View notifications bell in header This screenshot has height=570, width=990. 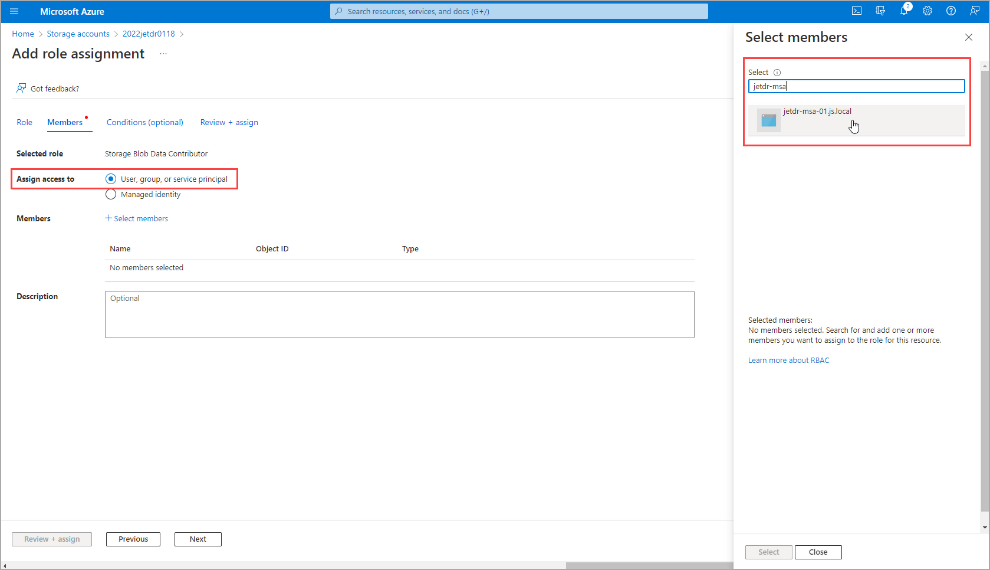(905, 11)
